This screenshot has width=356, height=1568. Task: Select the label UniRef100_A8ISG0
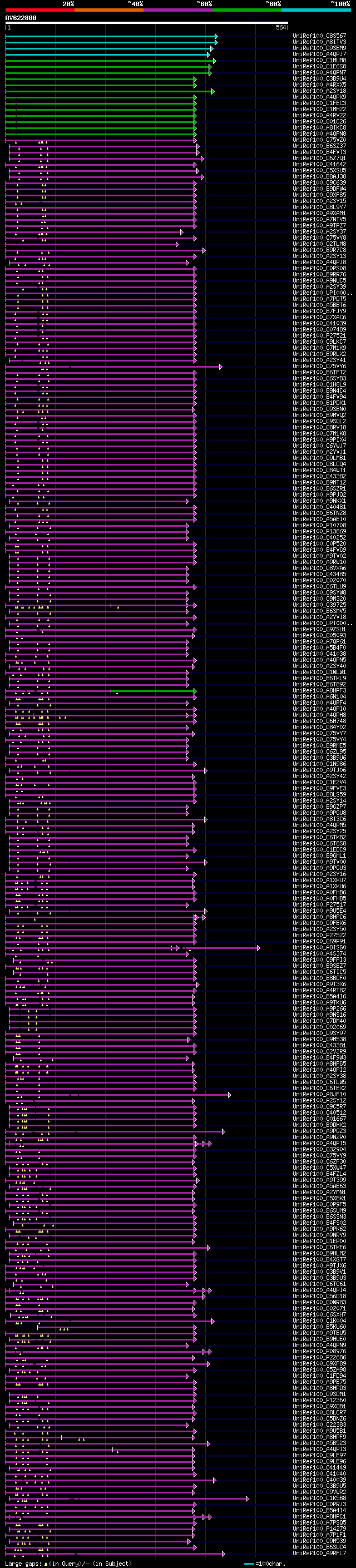point(319,947)
